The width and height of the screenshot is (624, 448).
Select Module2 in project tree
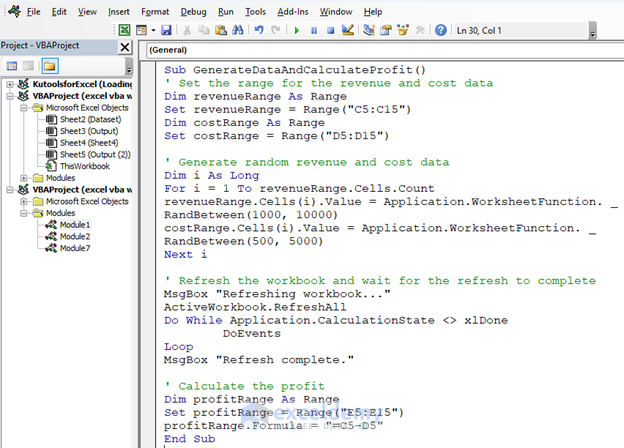[x=75, y=236]
